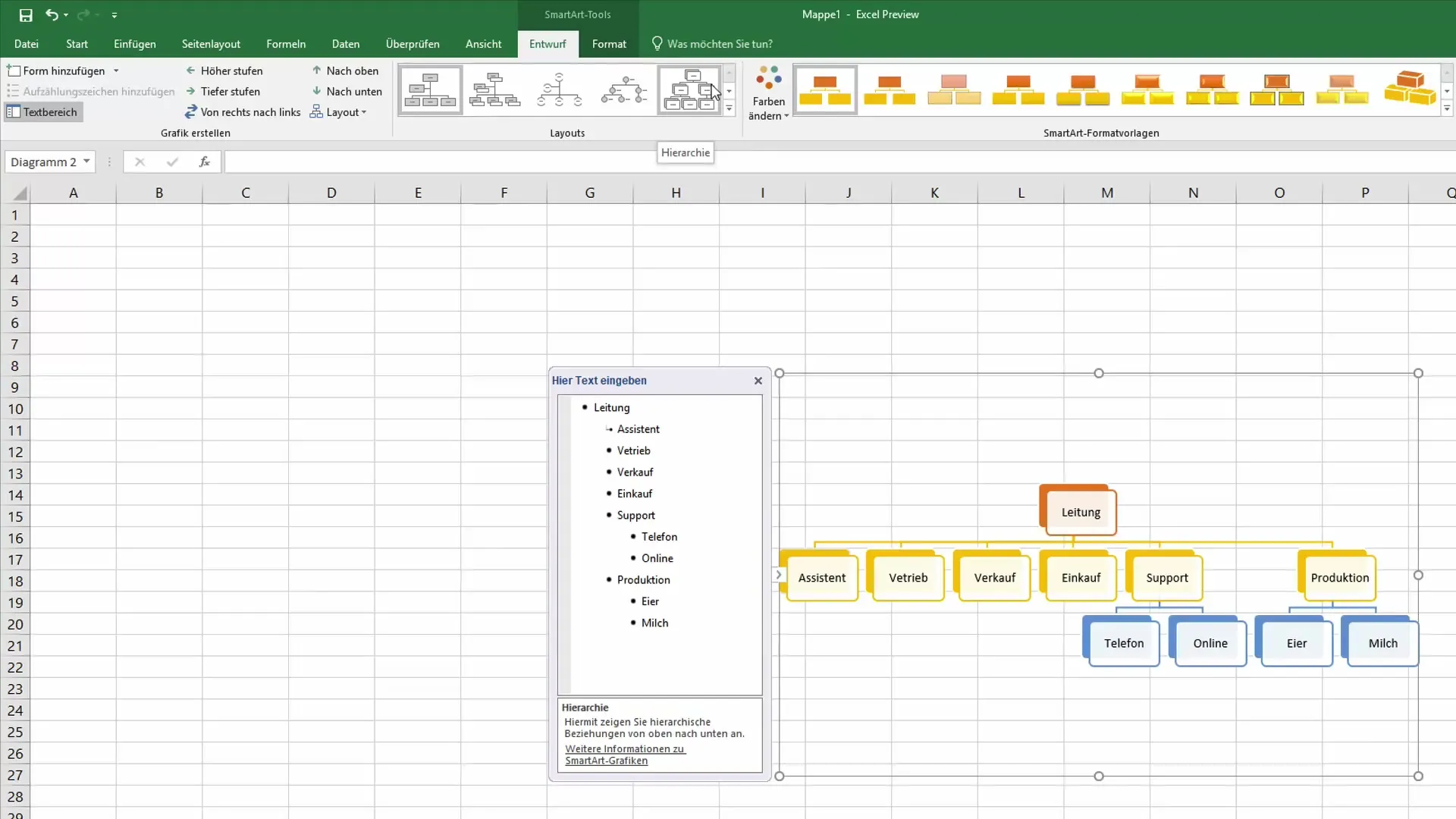The height and width of the screenshot is (819, 1456).
Task: Select the Assistent shape in the diagram
Action: [x=822, y=578]
